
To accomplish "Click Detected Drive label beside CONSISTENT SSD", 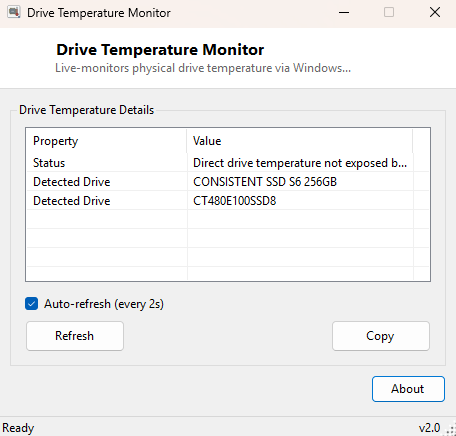I will click(x=72, y=182).
